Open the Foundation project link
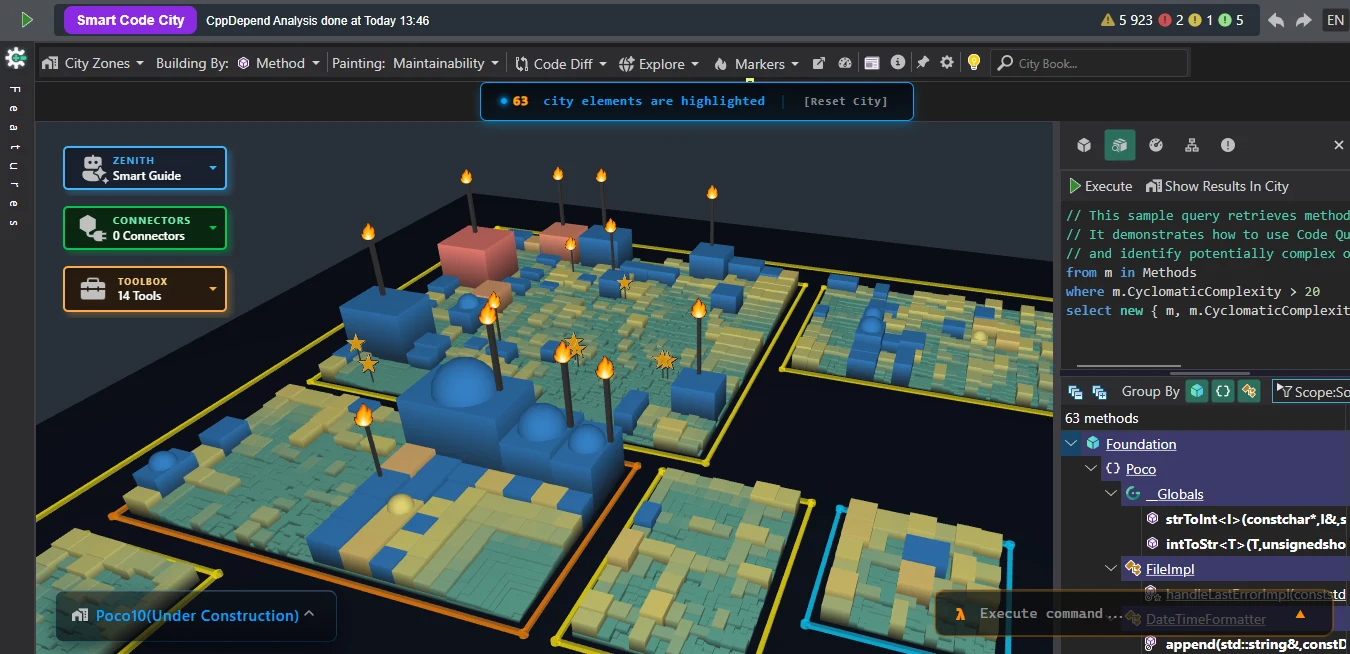The height and width of the screenshot is (654, 1350). (x=1141, y=444)
